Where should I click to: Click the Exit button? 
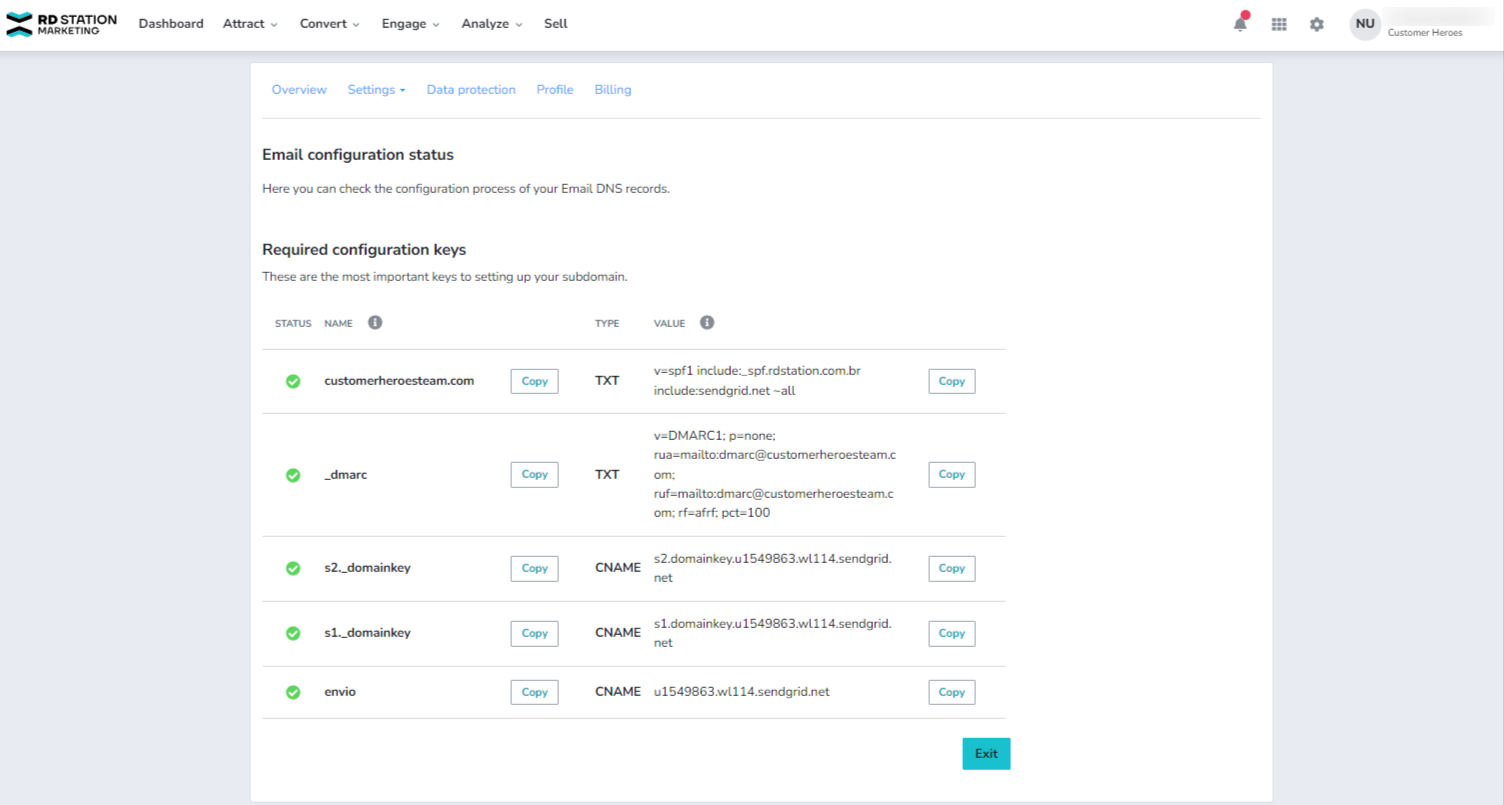pos(986,754)
